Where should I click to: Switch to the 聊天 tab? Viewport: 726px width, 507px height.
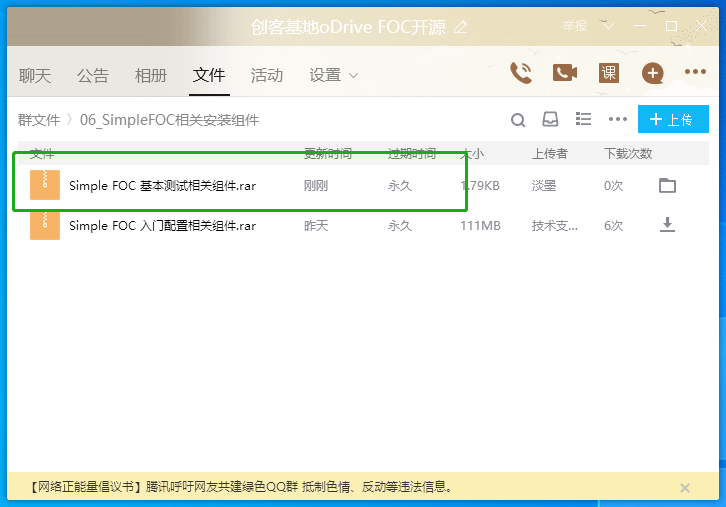point(35,75)
